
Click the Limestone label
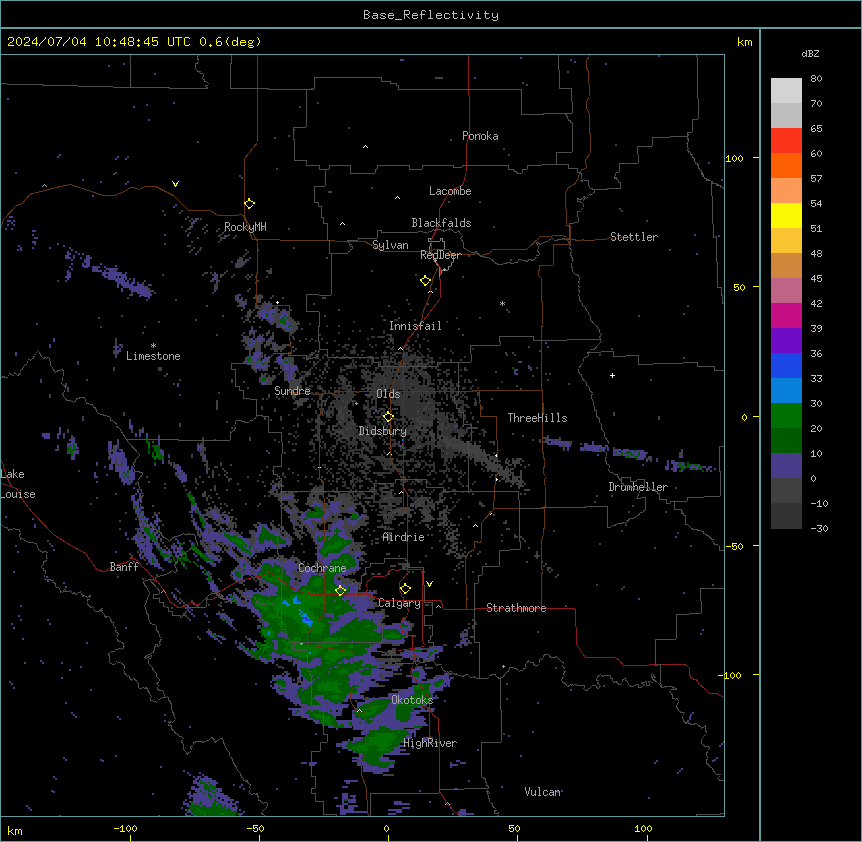pos(153,356)
